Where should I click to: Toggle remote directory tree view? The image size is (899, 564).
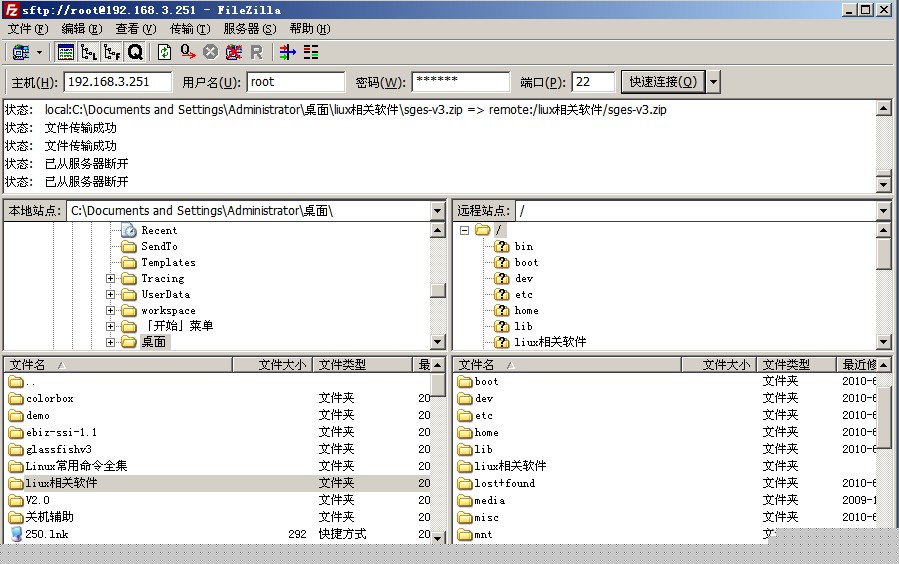112,53
